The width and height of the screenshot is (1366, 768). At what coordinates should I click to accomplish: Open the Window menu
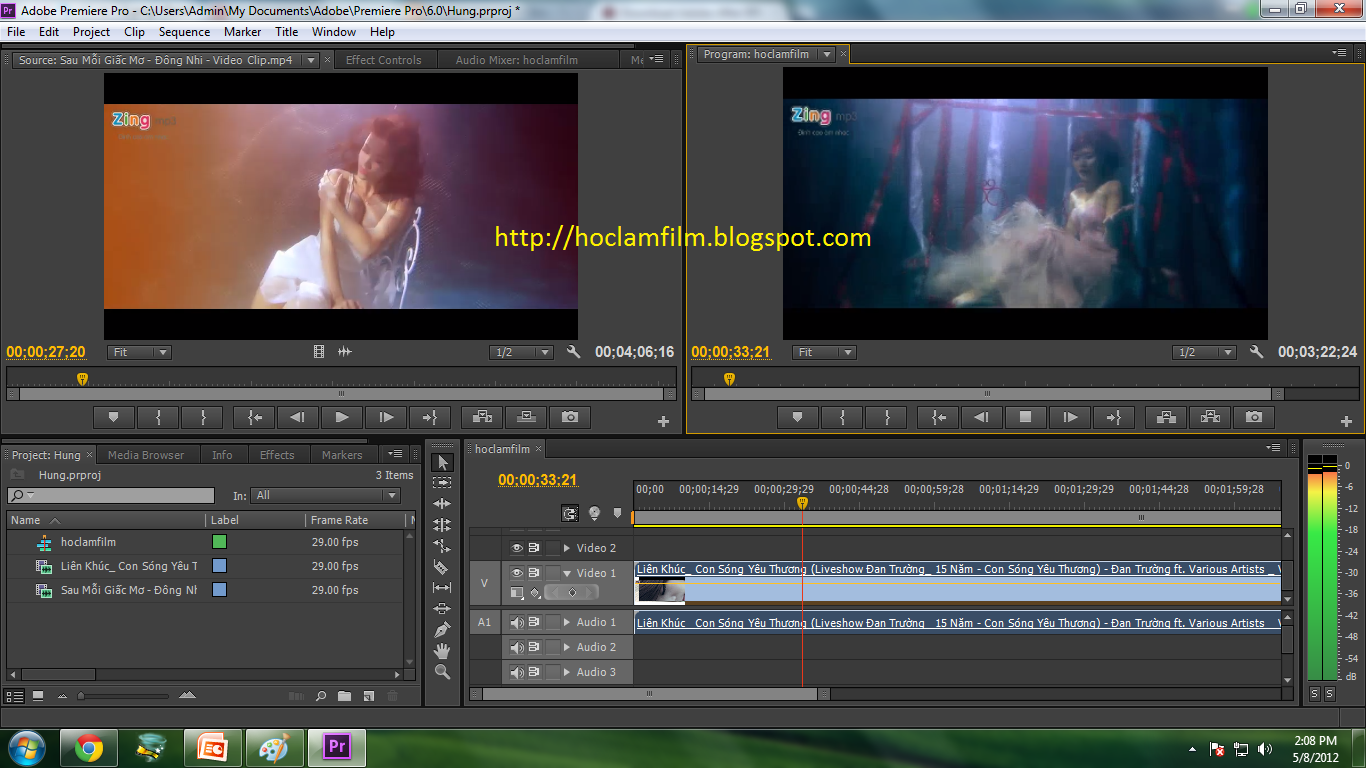tap(334, 31)
